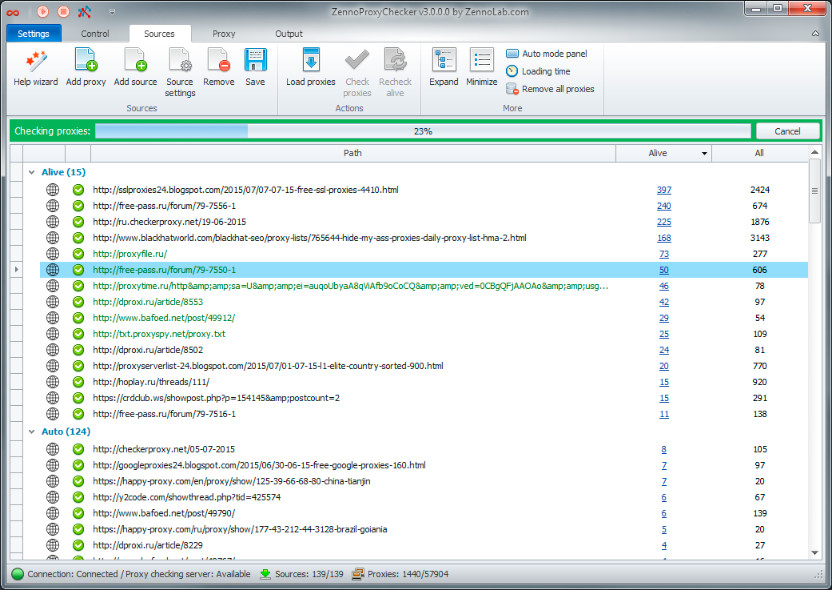The image size is (832, 590).
Task: Click All value 3143 in blackhatworld row
Action: (759, 238)
